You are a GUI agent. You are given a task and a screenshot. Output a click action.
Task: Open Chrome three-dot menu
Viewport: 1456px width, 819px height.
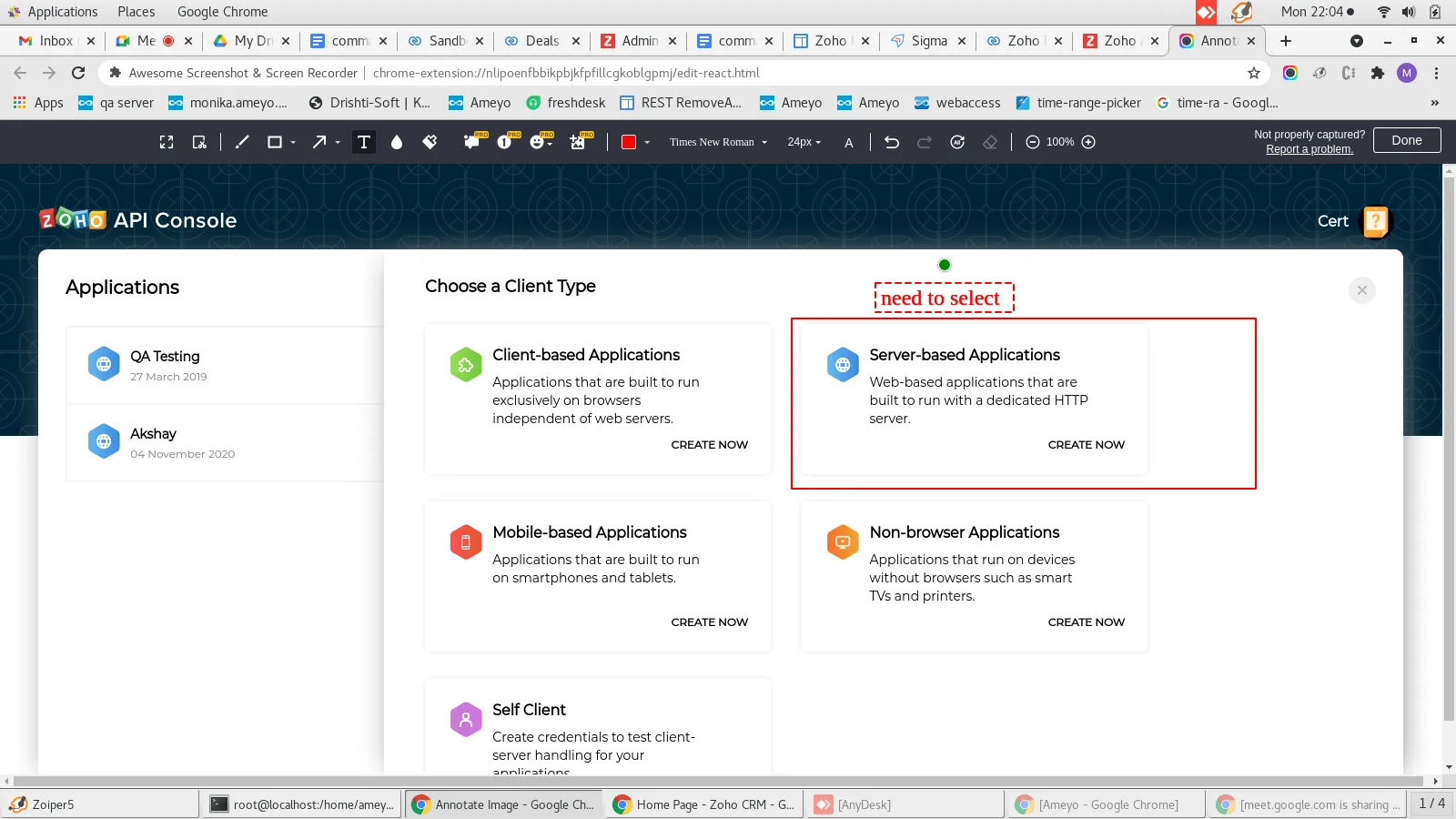[x=1437, y=73]
